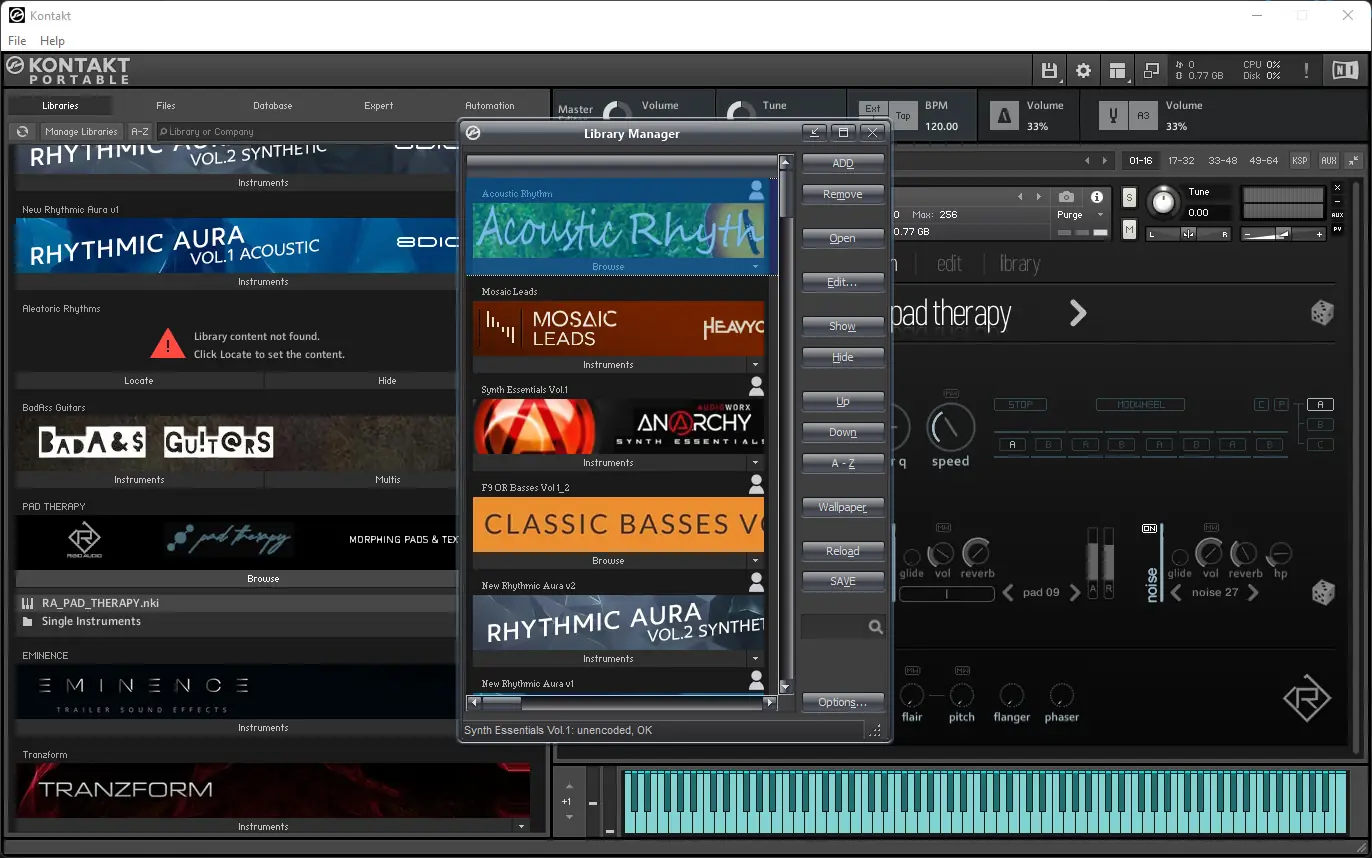Click the Edit... button in Library Manager
The image size is (1372, 858).
[843, 282]
